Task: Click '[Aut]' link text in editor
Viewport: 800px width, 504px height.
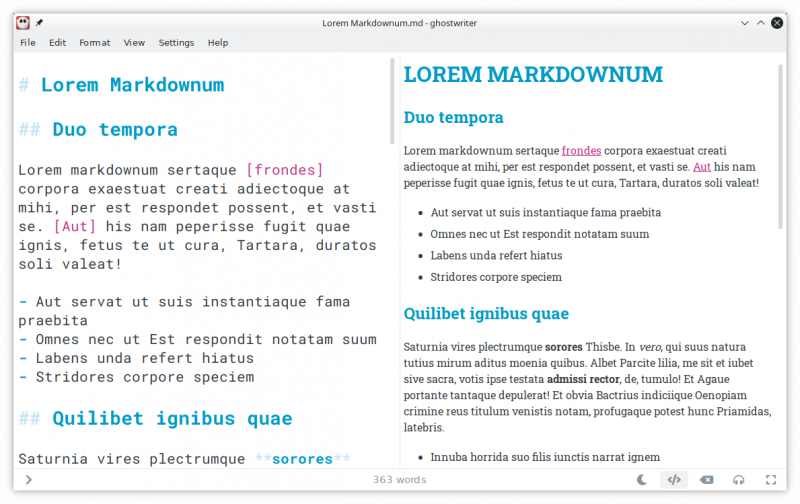Action: click(x=74, y=226)
